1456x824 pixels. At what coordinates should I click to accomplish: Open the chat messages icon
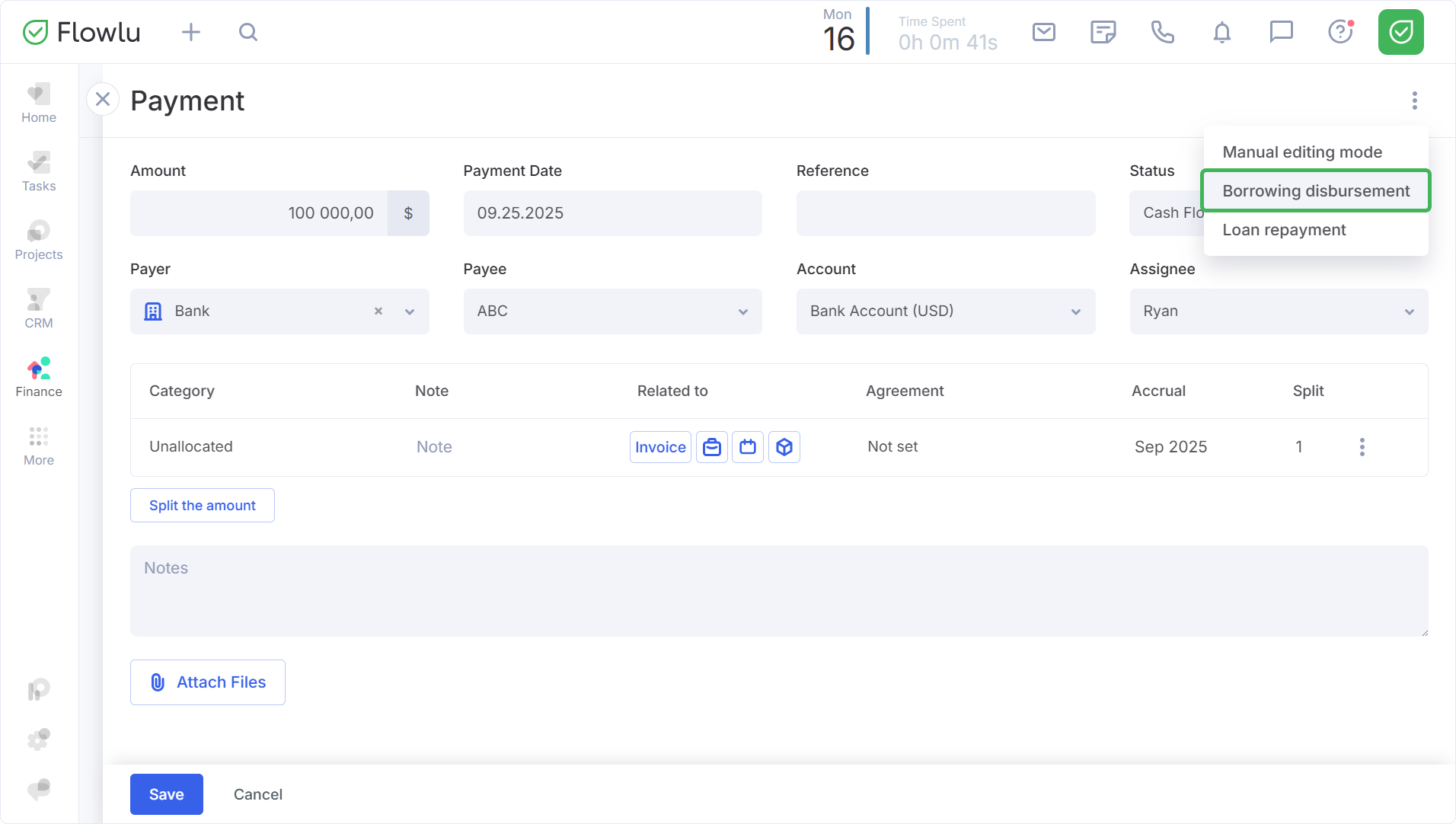pos(1281,32)
